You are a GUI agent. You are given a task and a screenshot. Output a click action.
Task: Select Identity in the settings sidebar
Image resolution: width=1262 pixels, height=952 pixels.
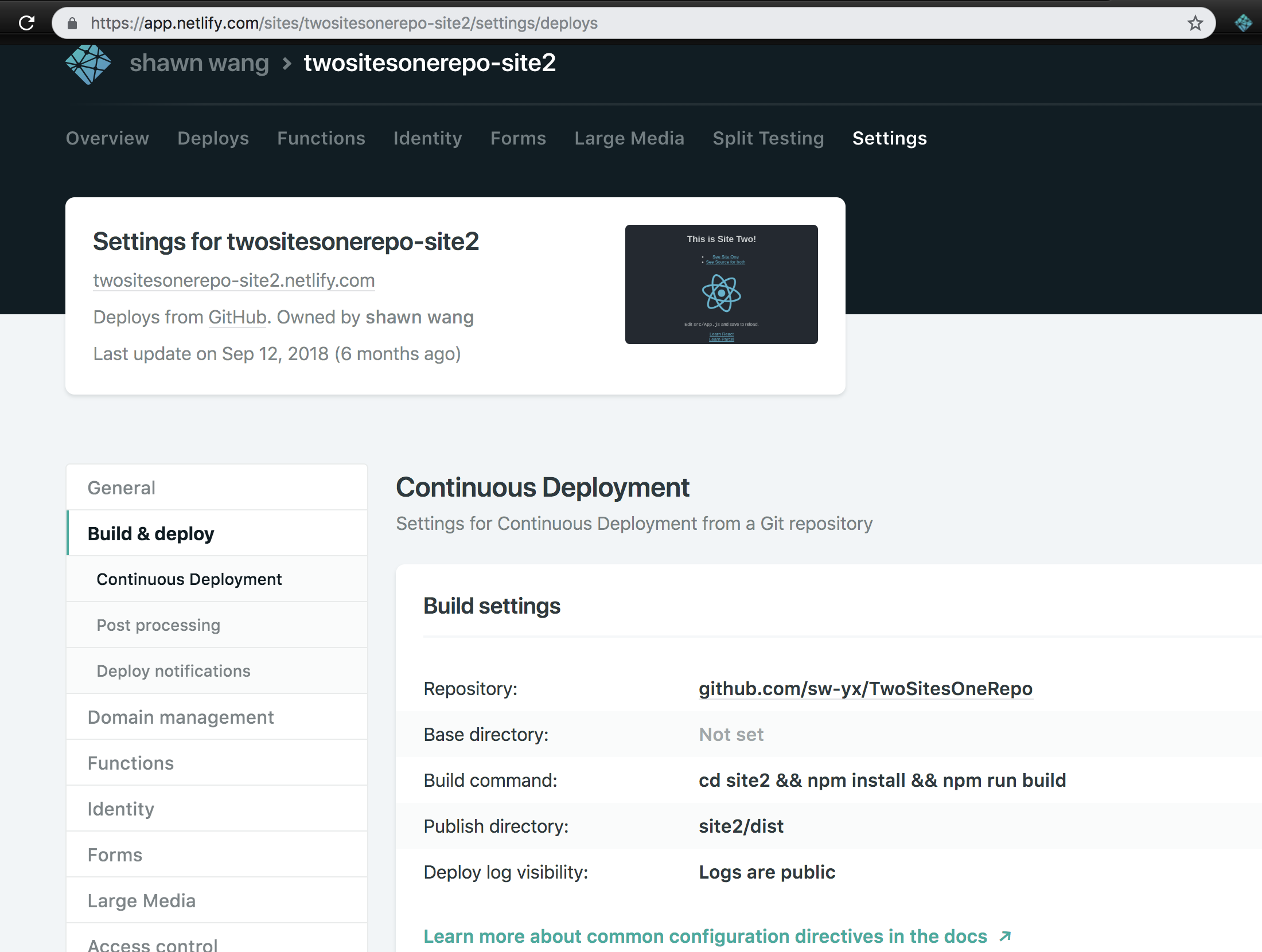pyautogui.click(x=217, y=809)
